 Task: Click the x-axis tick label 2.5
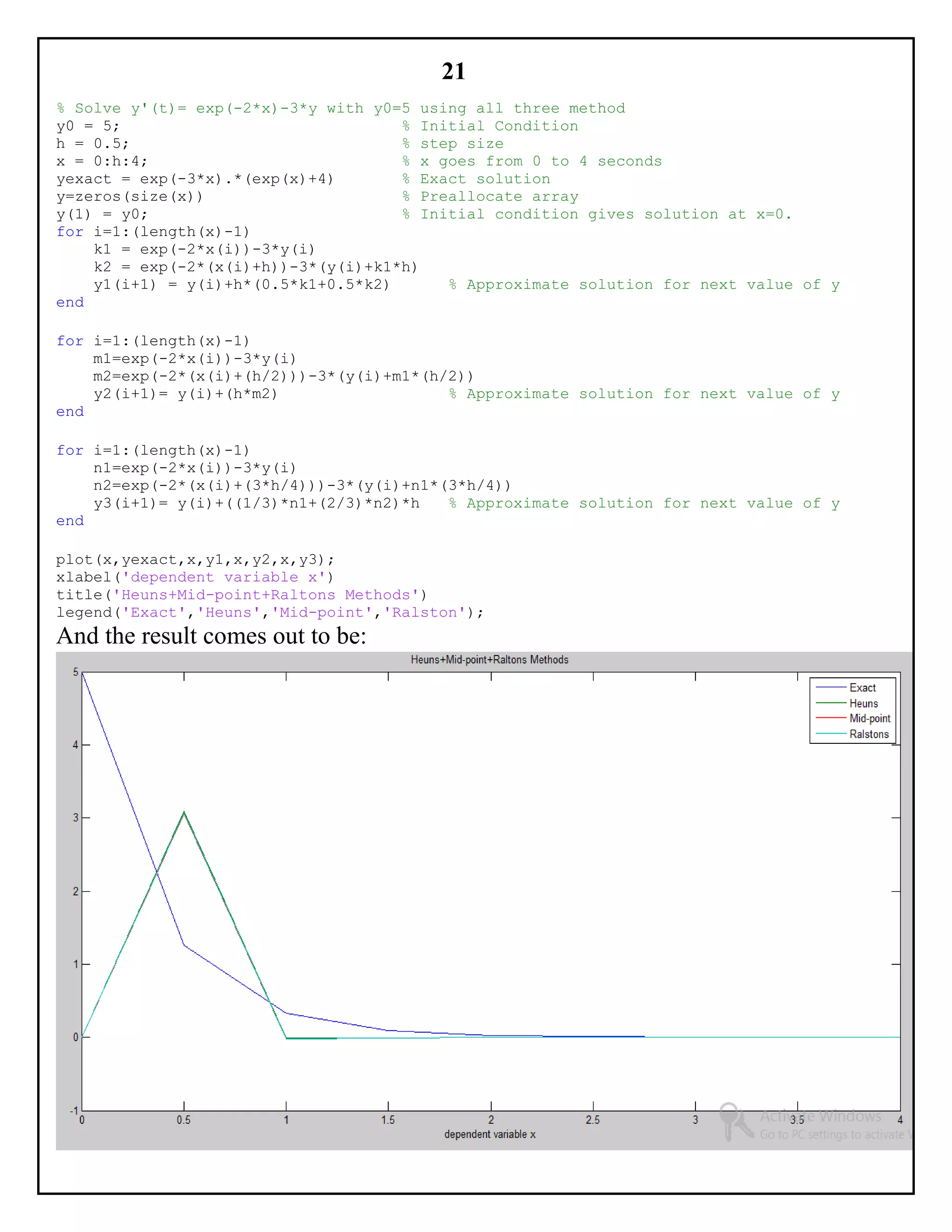(593, 1120)
